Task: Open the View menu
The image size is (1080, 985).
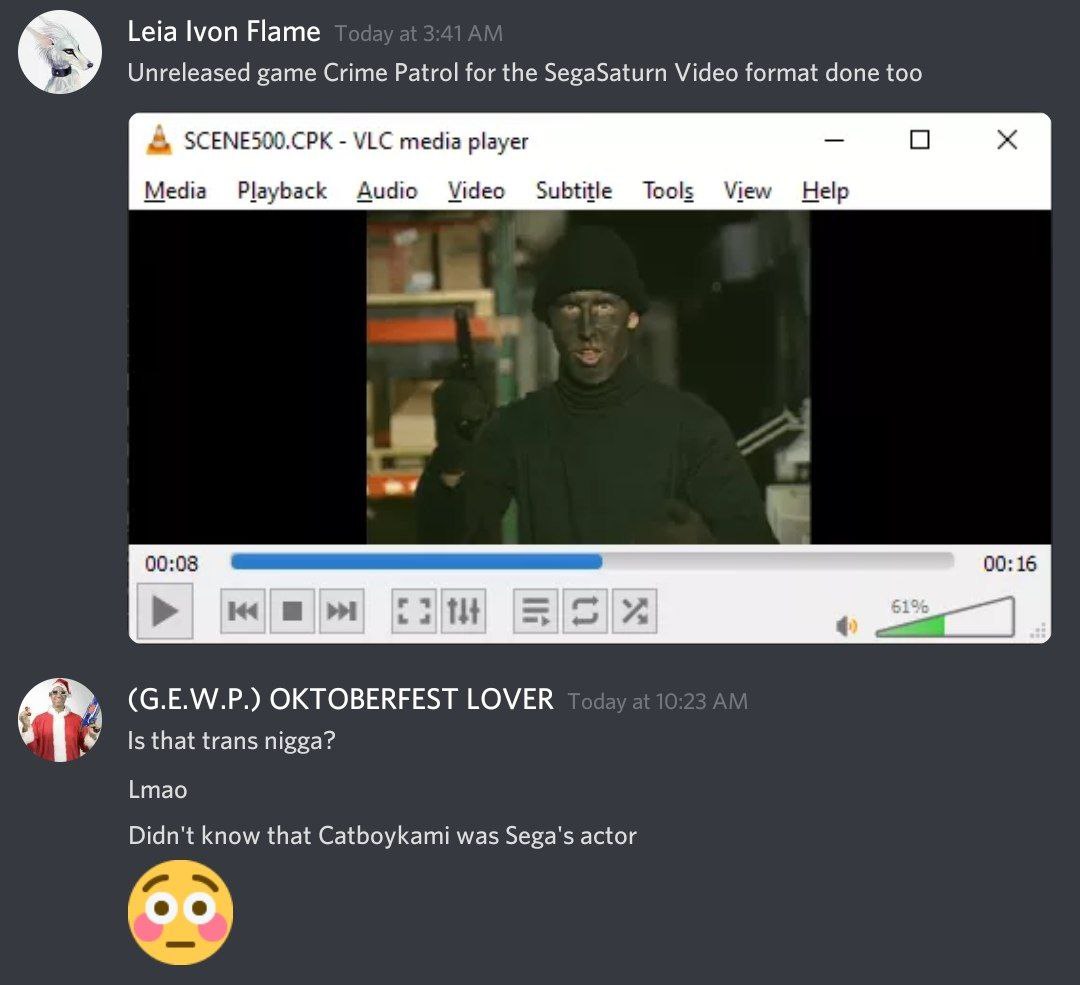Action: click(x=747, y=191)
